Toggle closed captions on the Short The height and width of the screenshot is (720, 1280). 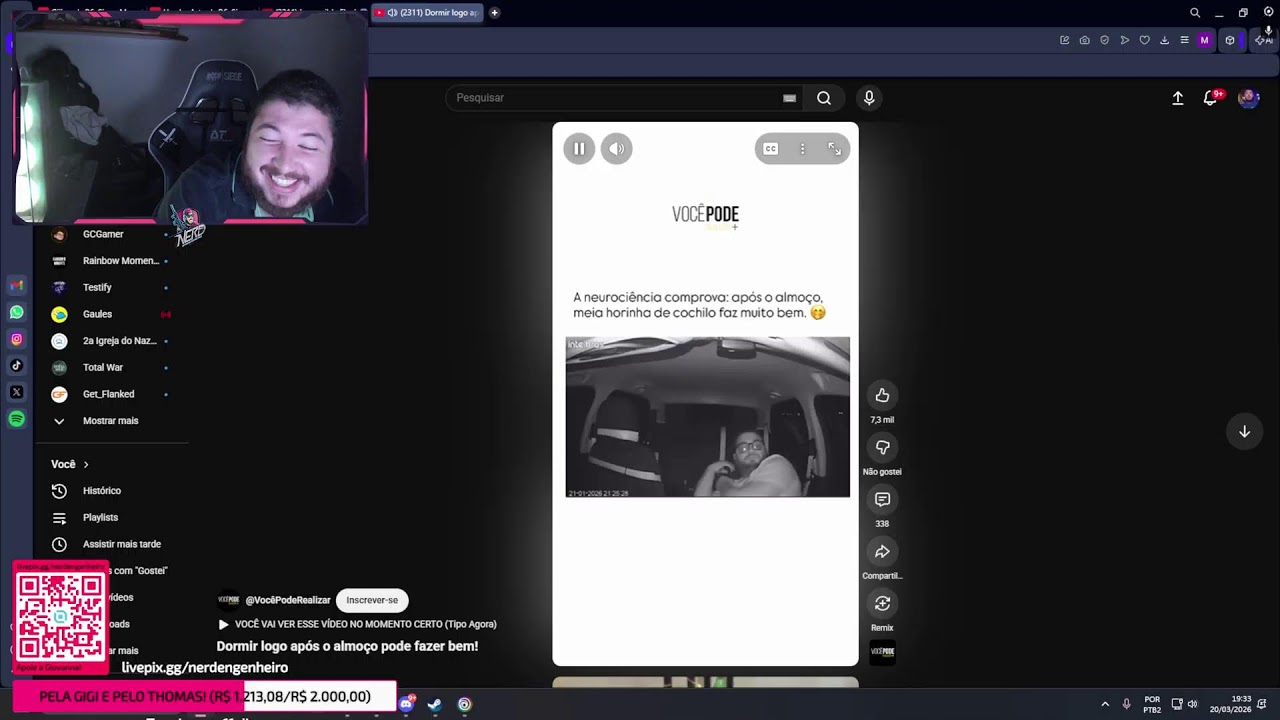[x=771, y=149]
